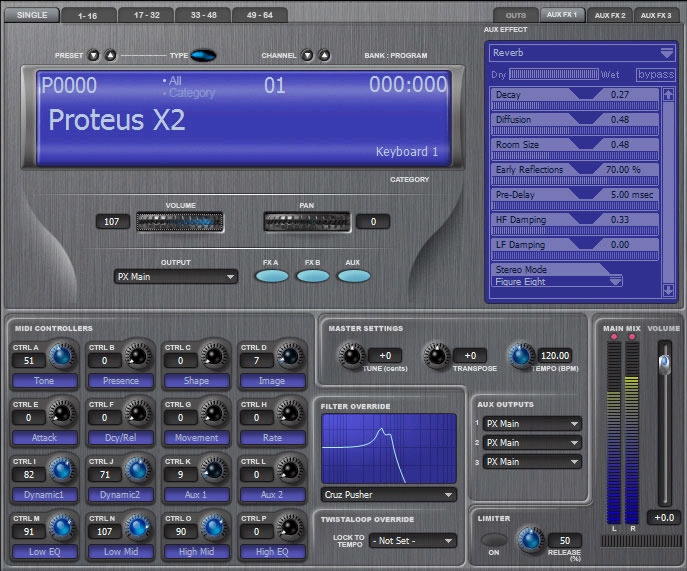The width and height of the screenshot is (687, 571).
Task: Click the Dynamic1 controller label button
Action: tap(44, 495)
